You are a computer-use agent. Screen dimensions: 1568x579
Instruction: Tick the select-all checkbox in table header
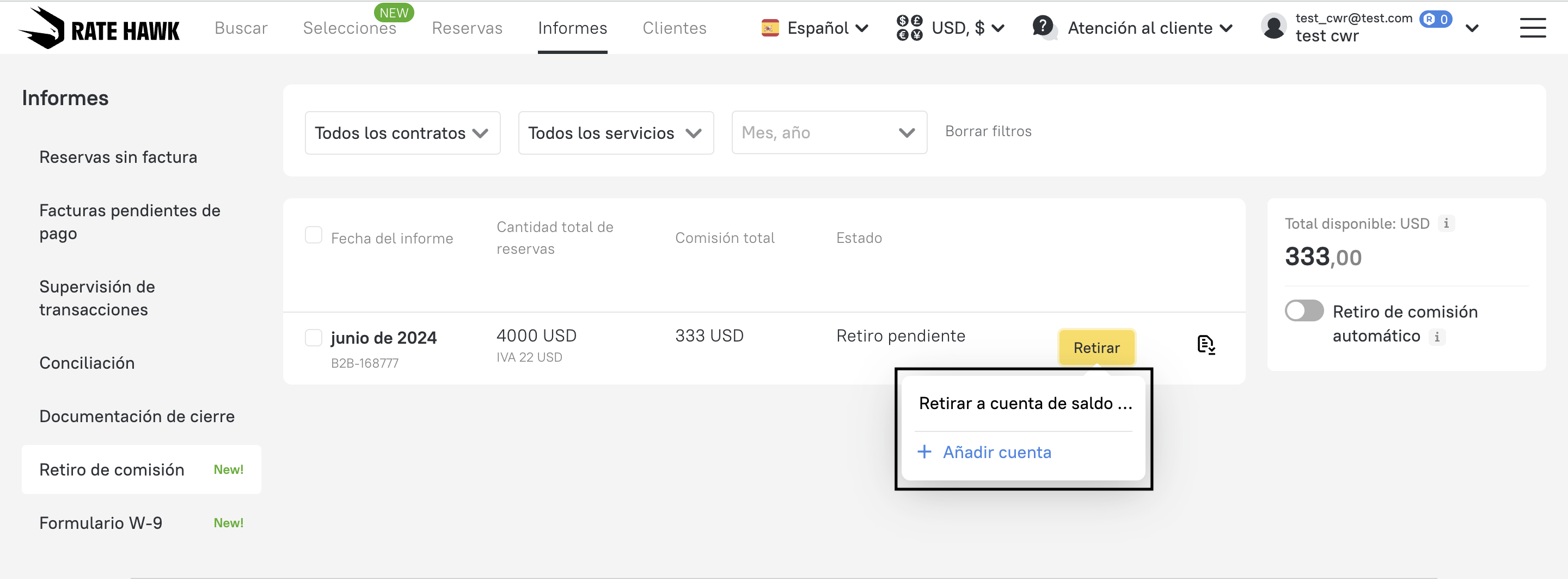click(314, 235)
